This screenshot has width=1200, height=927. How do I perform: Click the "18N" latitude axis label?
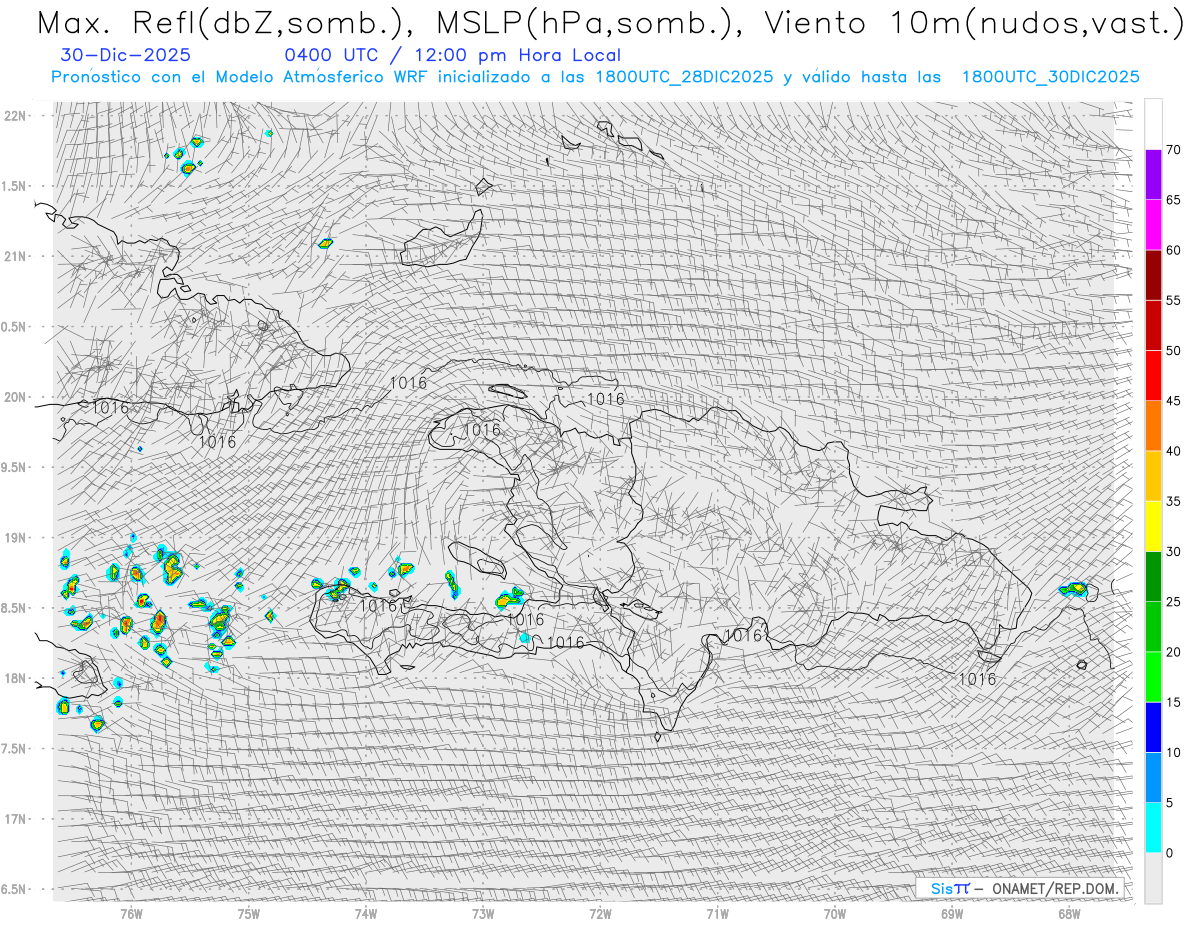(x=14, y=678)
